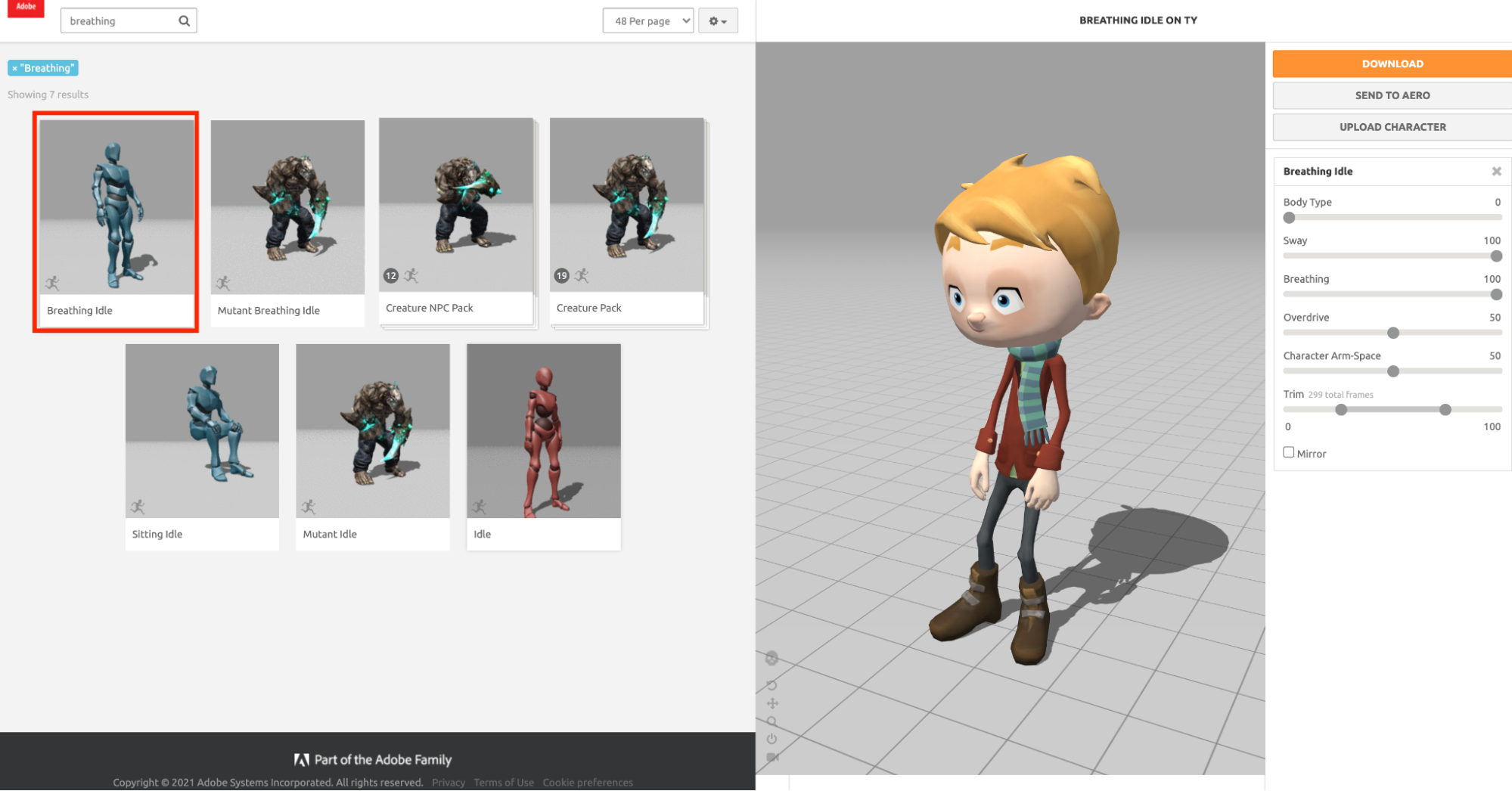Click the Character Arm-Space slider handle

(x=1393, y=371)
